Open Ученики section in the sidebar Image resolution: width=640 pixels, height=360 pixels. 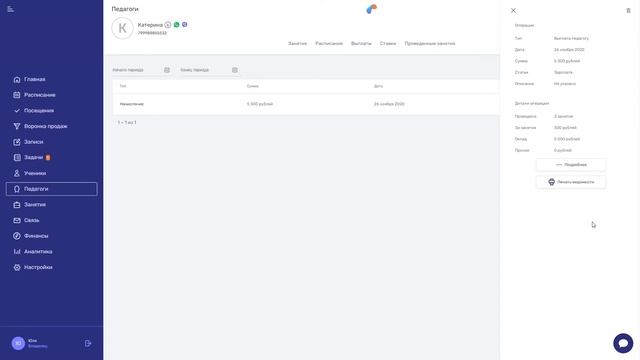coord(35,173)
